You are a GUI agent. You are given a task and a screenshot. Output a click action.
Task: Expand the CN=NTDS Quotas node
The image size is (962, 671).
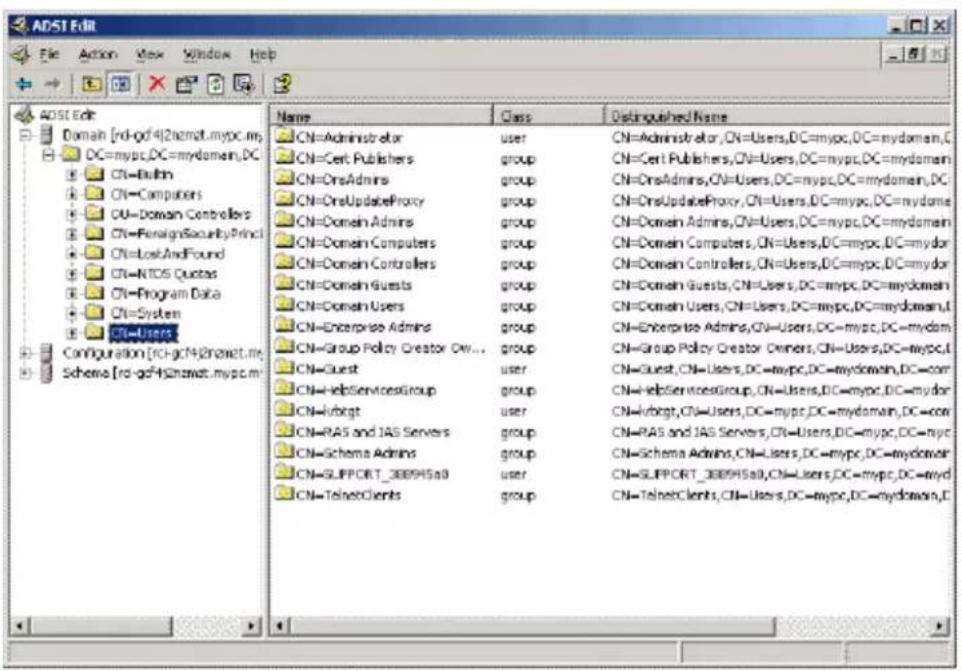pos(72,274)
